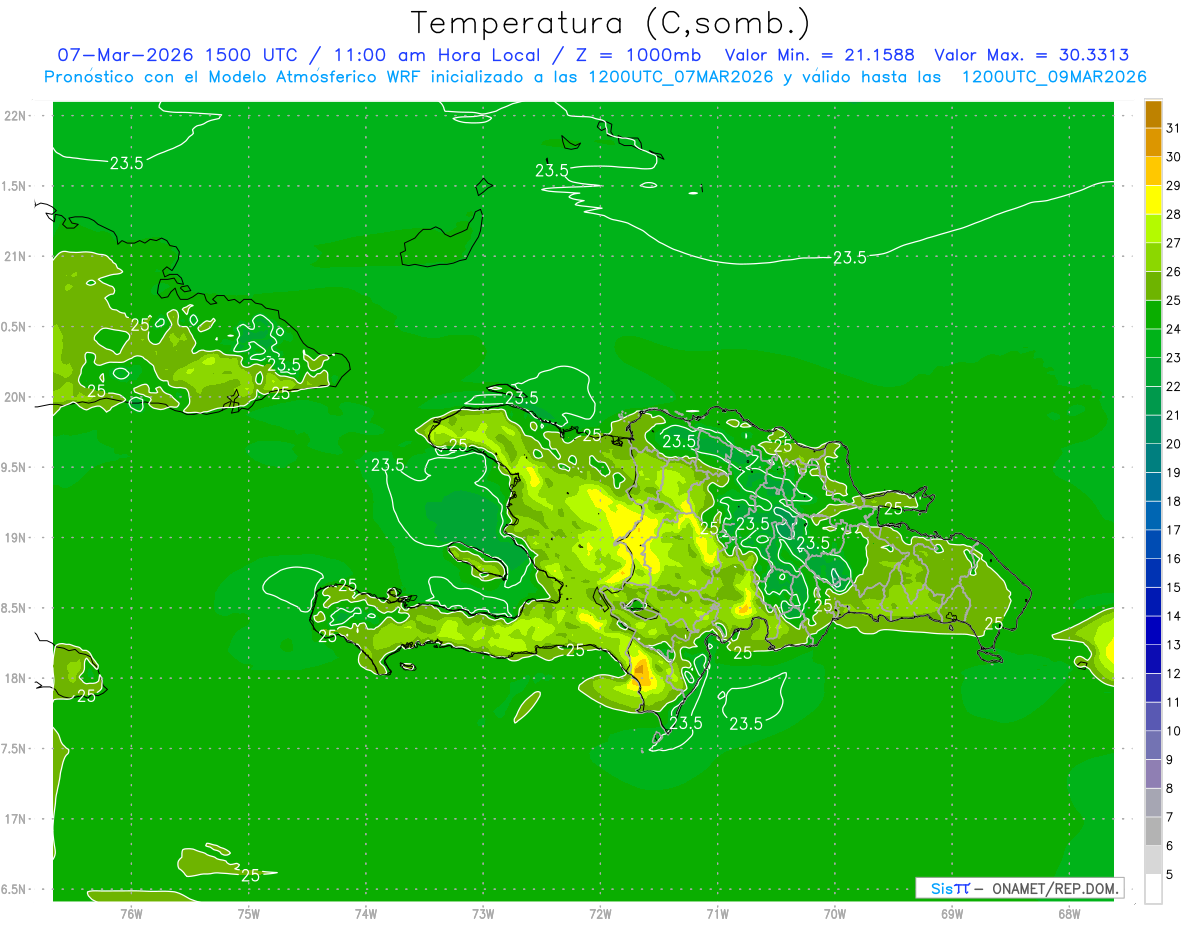Pick the blue legend swatch between 16 and 17

click(x=1153, y=545)
